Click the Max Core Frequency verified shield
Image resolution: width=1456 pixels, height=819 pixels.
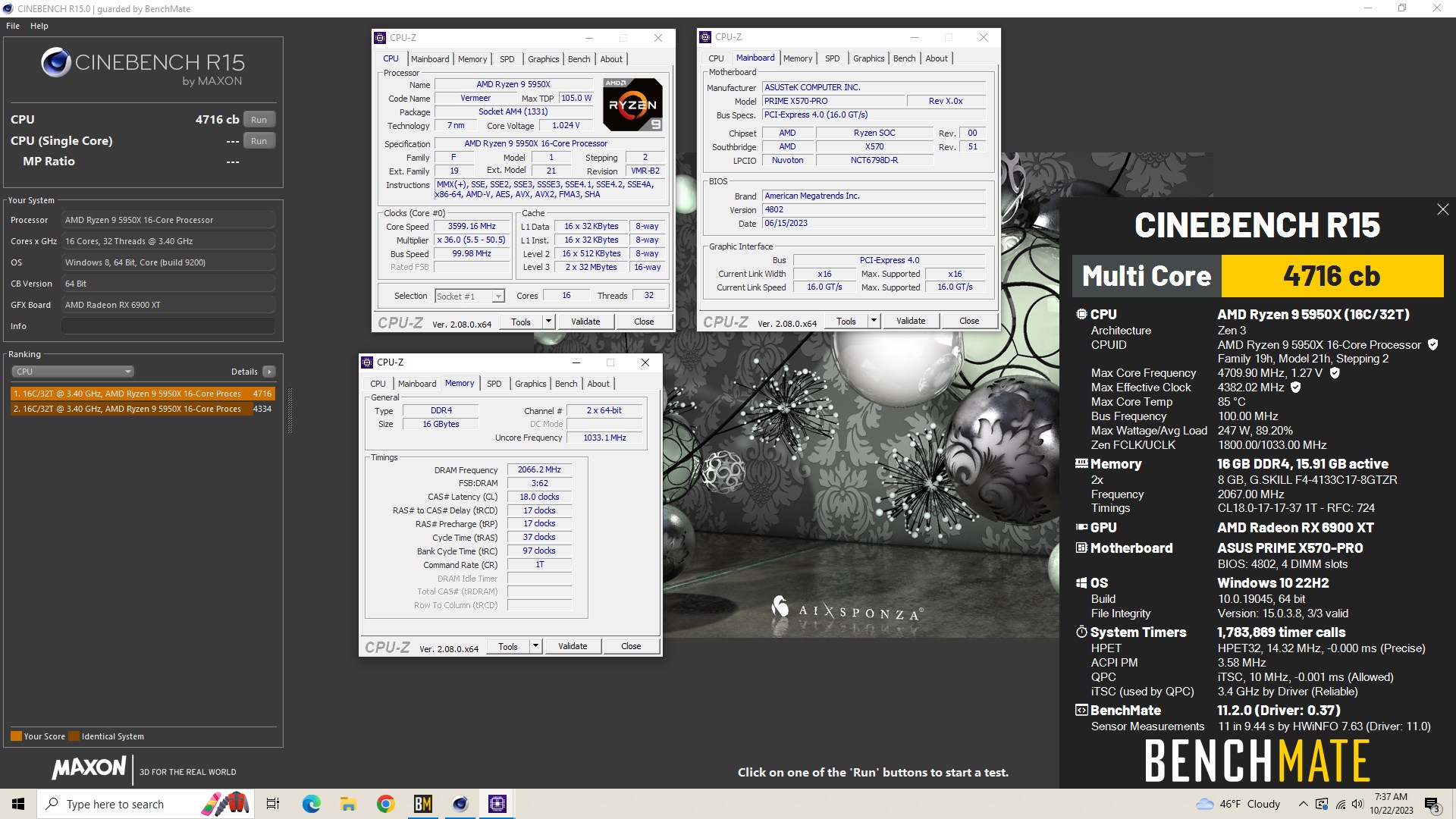1335,372
